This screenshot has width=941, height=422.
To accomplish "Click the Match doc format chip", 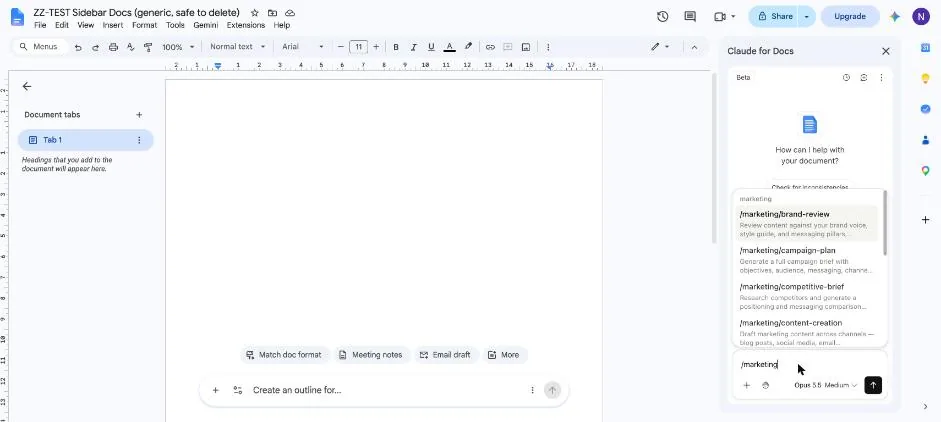I will click(x=286, y=355).
